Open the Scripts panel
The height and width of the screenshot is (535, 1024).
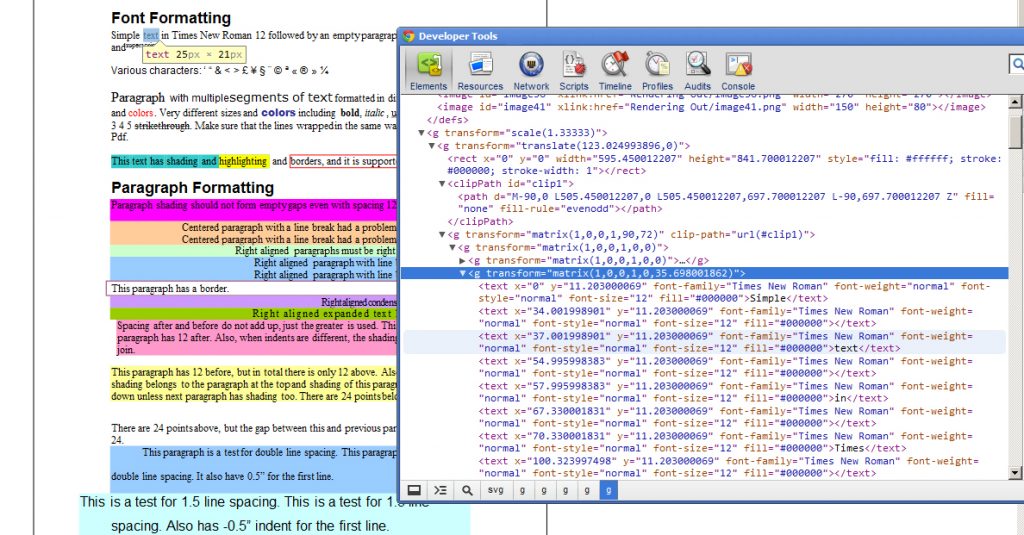click(573, 71)
